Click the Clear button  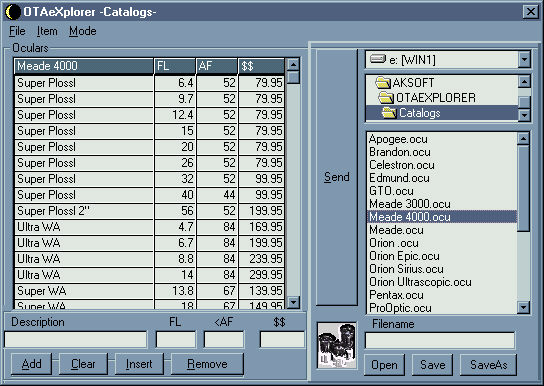pos(83,364)
